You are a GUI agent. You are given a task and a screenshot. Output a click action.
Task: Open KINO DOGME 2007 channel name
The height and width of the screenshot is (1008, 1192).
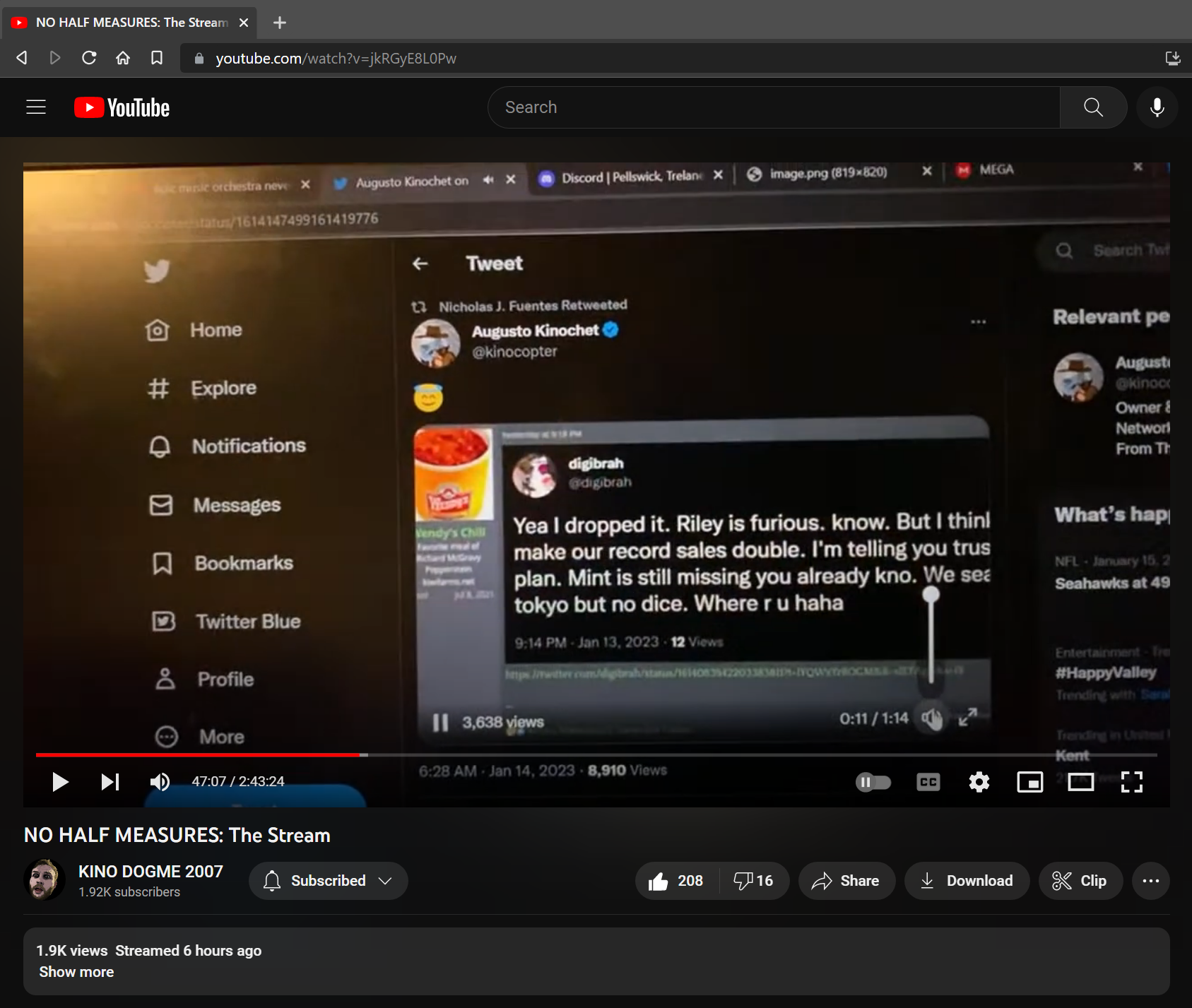pos(151,872)
